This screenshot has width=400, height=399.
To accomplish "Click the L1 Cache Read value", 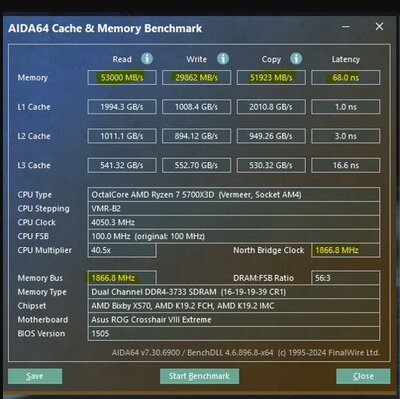I will click(x=122, y=107).
